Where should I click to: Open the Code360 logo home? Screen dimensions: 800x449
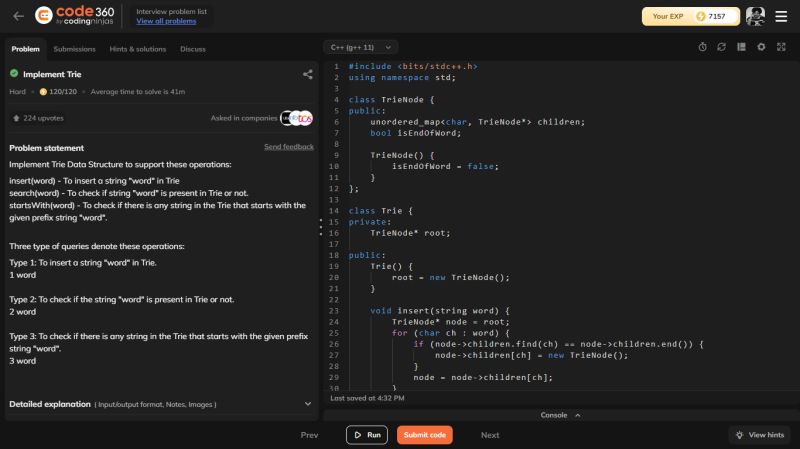74,15
